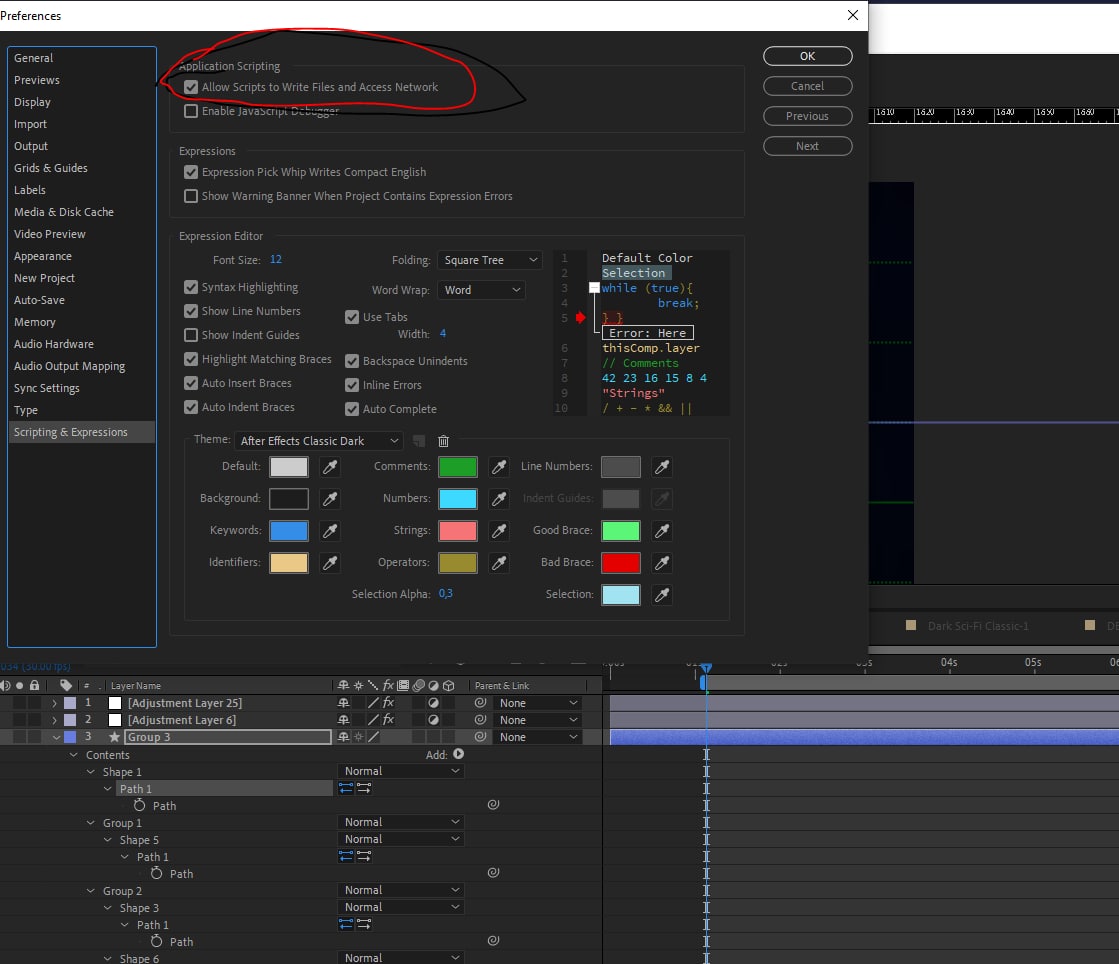
Task: Collapse the Contents group of Group 3
Action: pyautogui.click(x=74, y=754)
